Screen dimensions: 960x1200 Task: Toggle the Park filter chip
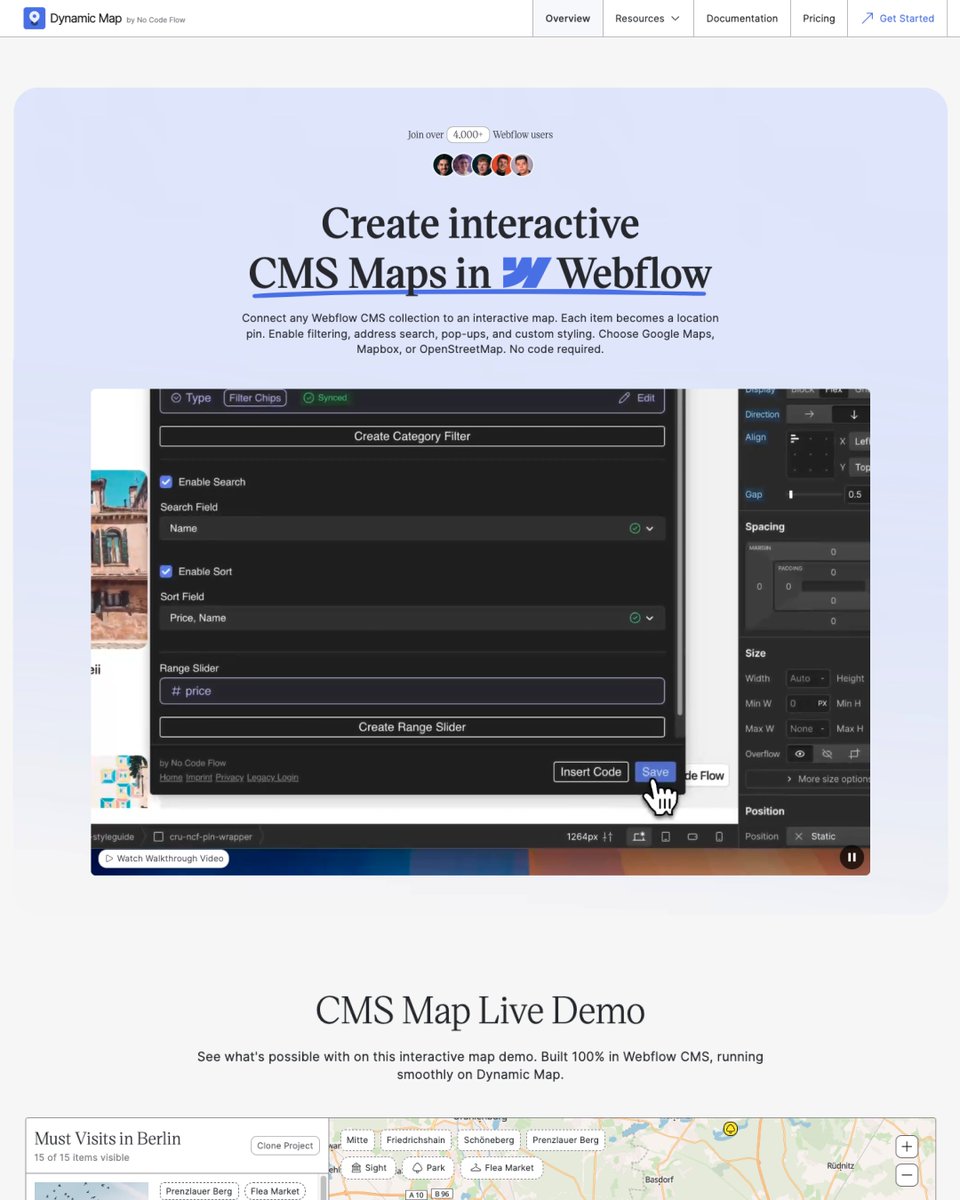tap(428, 1167)
